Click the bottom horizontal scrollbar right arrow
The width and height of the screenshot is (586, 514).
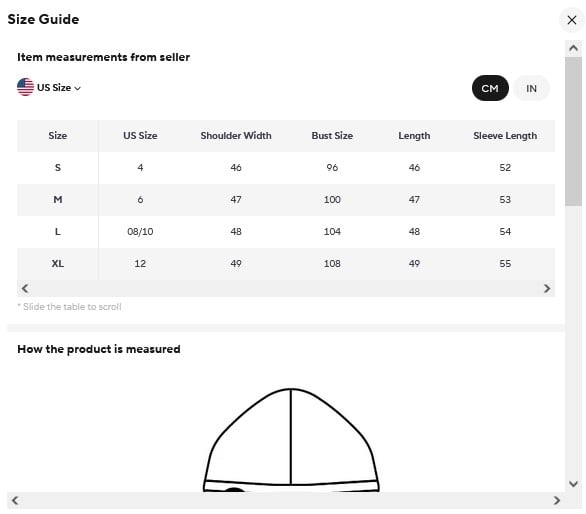556,500
